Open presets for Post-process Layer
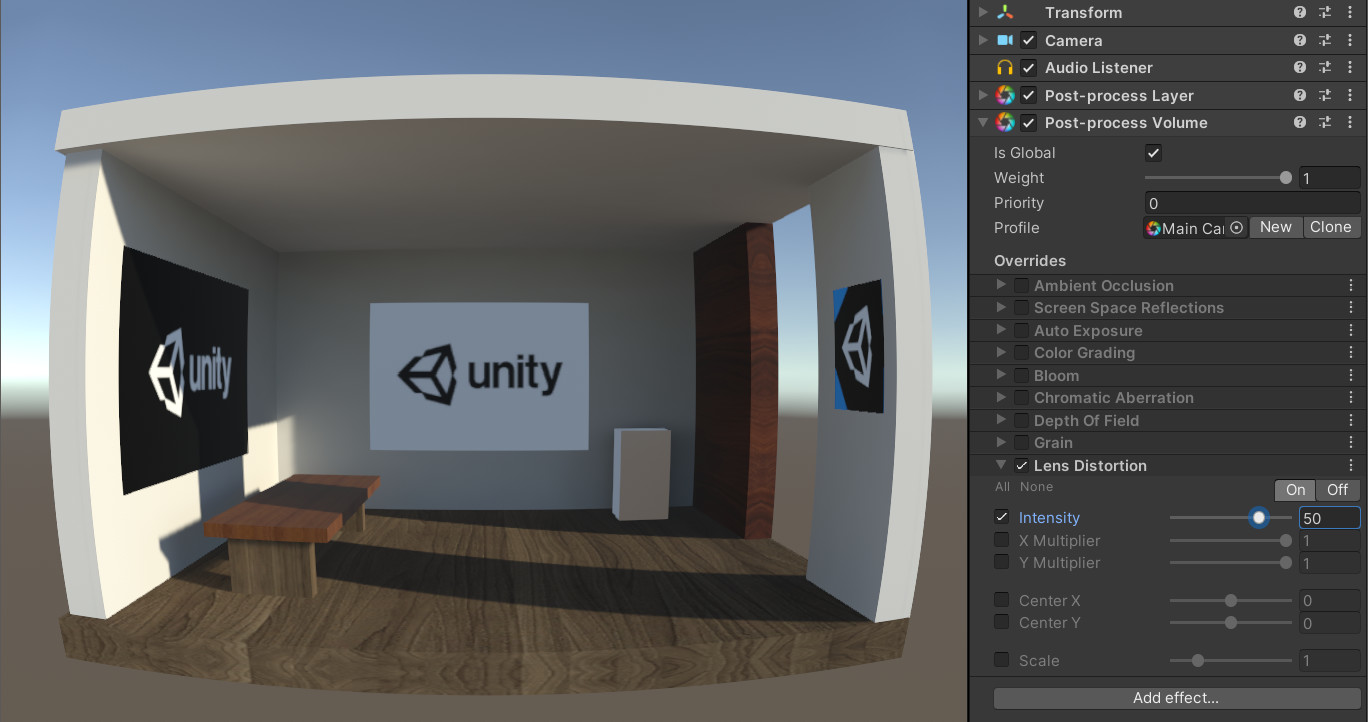Screen dimensions: 1368x722 pyautogui.click(x=1325, y=96)
